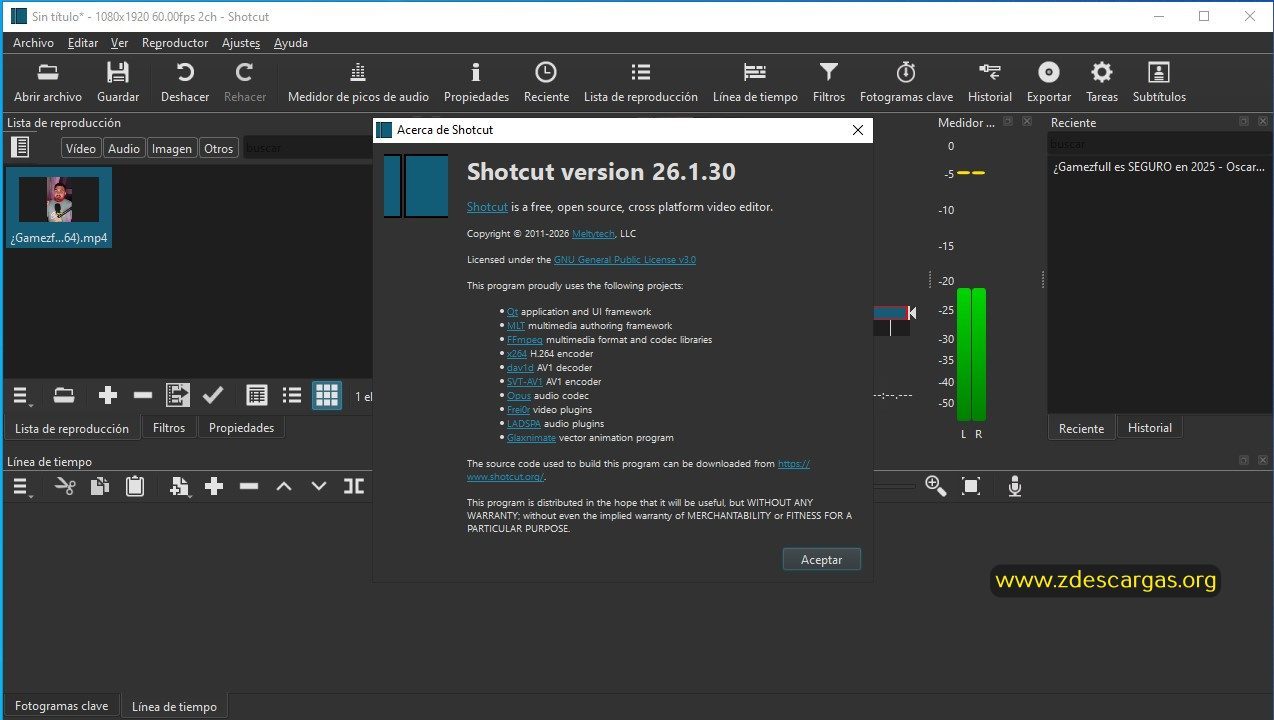Open the Editar menu
Screen dimensions: 1274x720
click(83, 43)
